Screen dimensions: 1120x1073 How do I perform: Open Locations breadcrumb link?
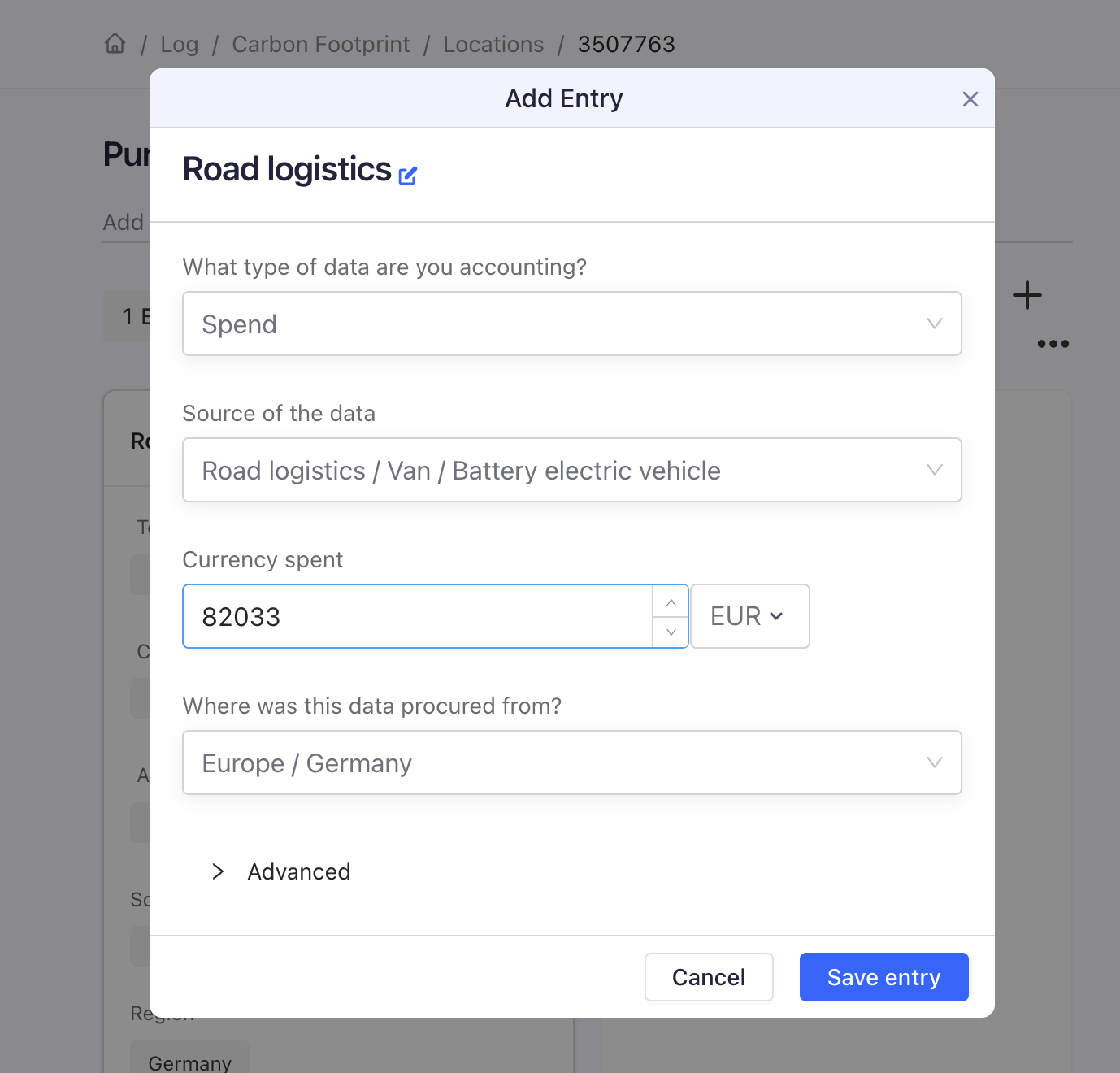tap(493, 44)
